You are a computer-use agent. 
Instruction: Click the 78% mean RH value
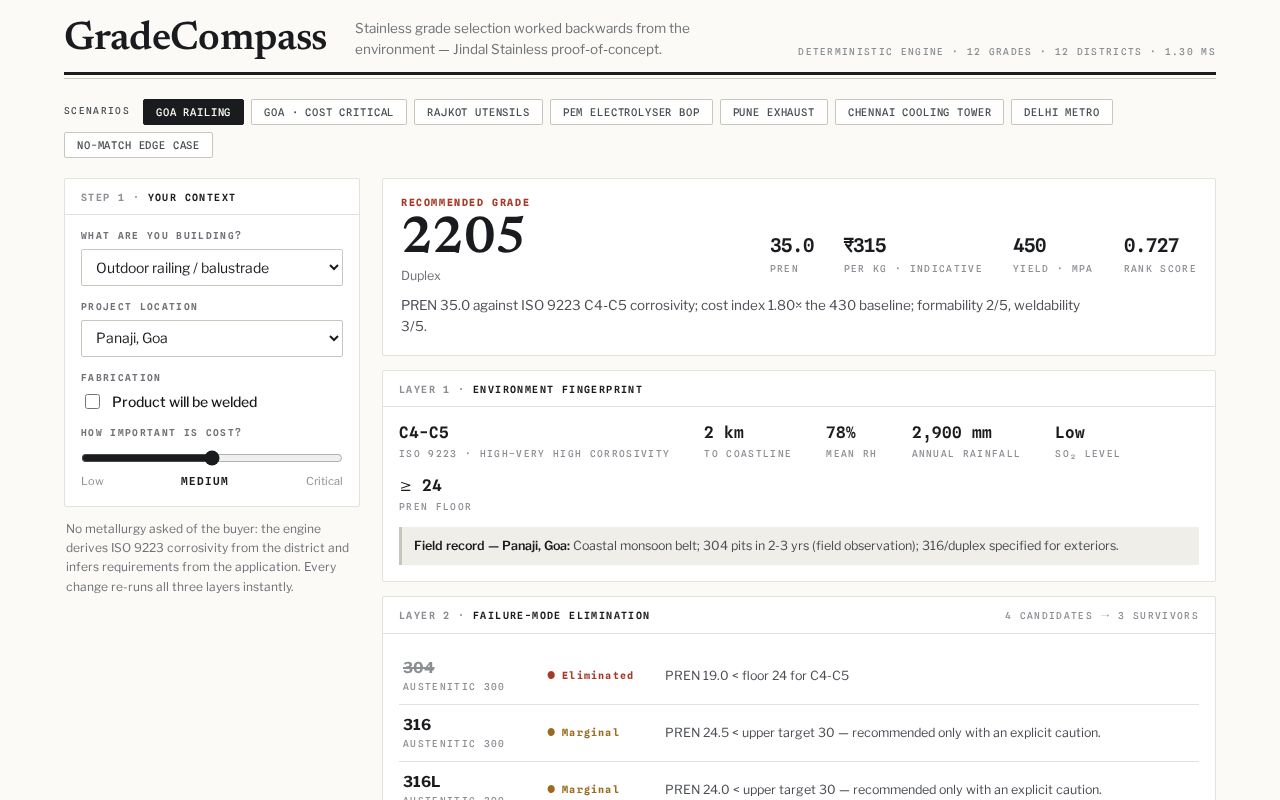click(x=841, y=432)
